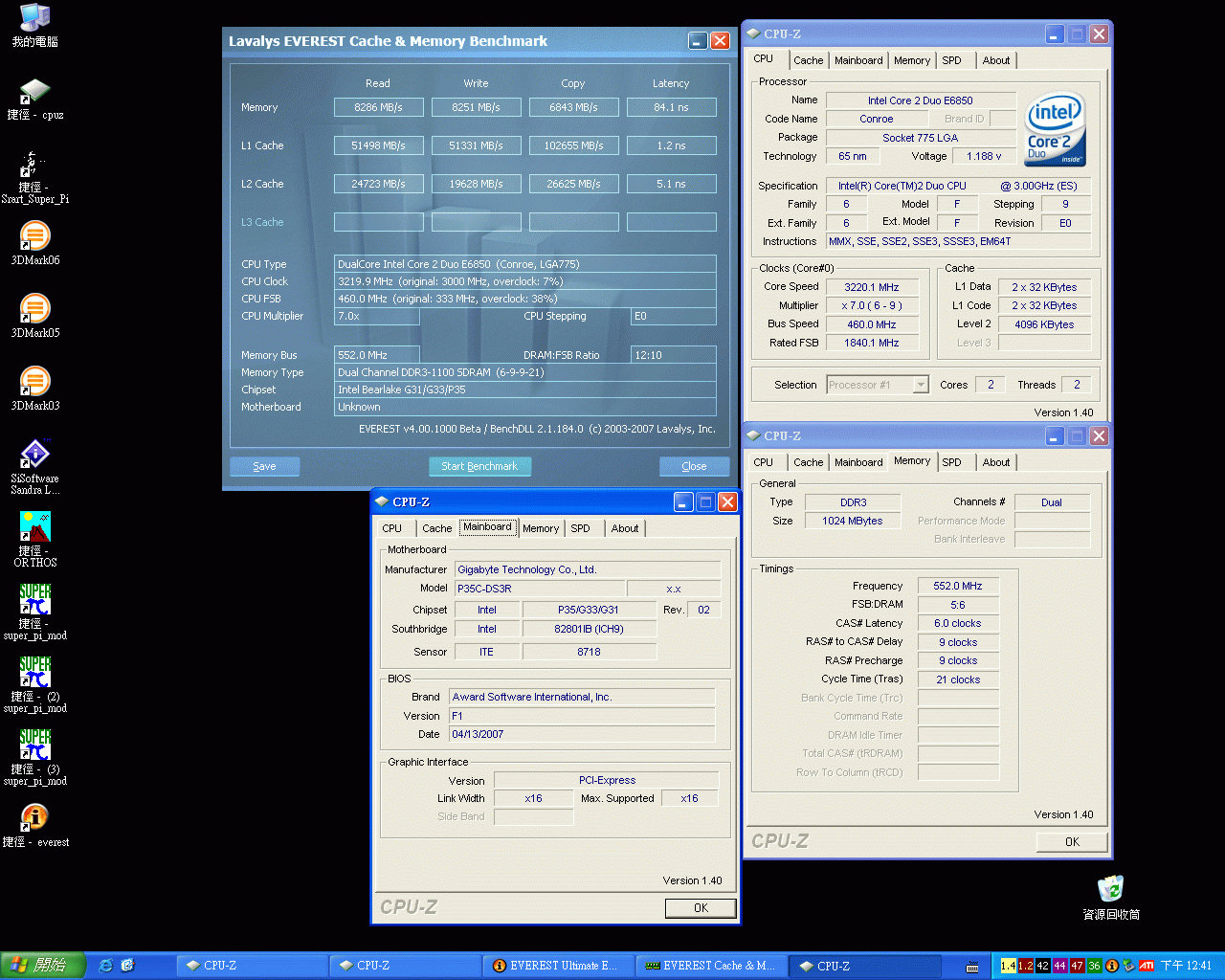Image resolution: width=1225 pixels, height=980 pixels.
Task: Click the EVEREST info tray icon
Action: coord(1112,966)
